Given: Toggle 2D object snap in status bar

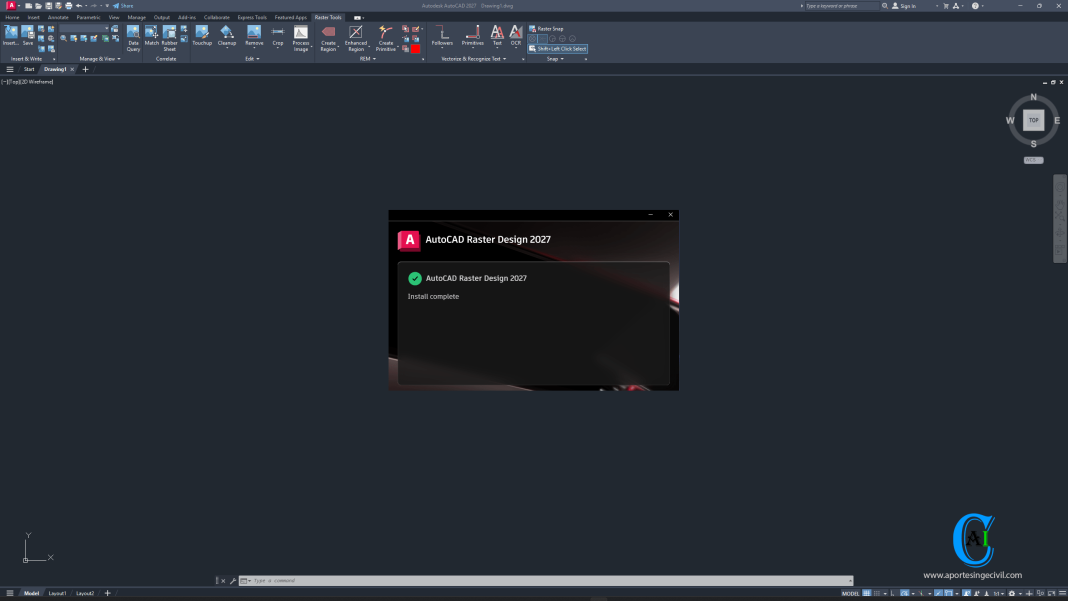Looking at the screenshot, I should click(949, 594).
